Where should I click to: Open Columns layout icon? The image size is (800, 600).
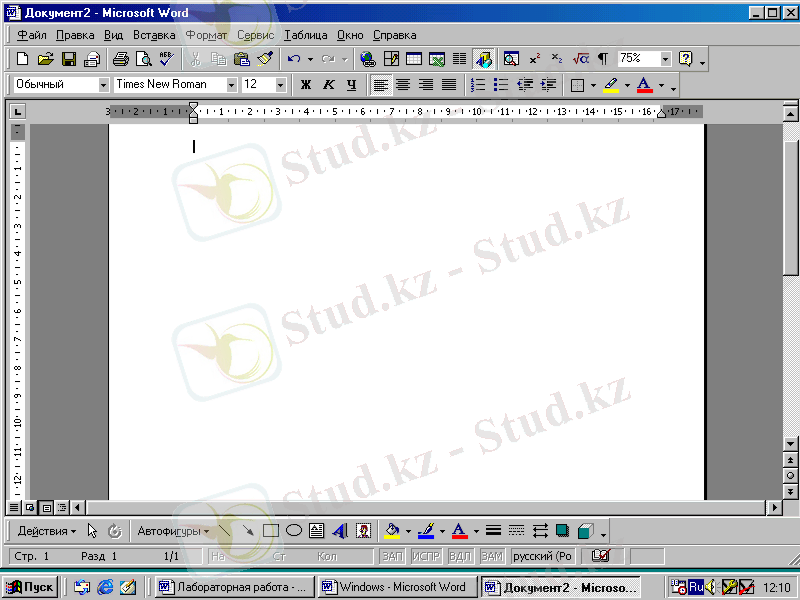[x=460, y=59]
